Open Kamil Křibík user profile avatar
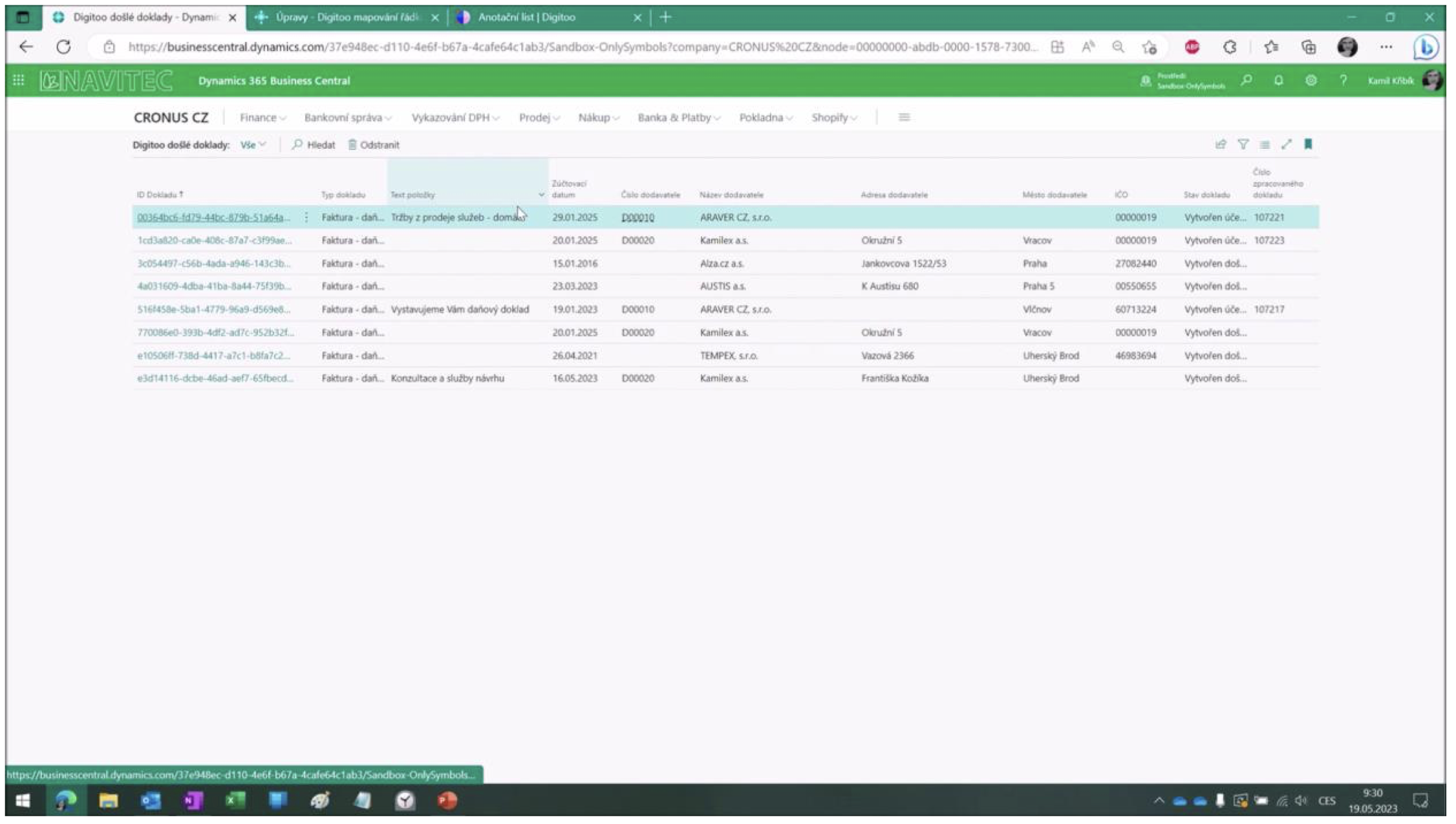This screenshot has width=1456, height=824. point(1431,80)
